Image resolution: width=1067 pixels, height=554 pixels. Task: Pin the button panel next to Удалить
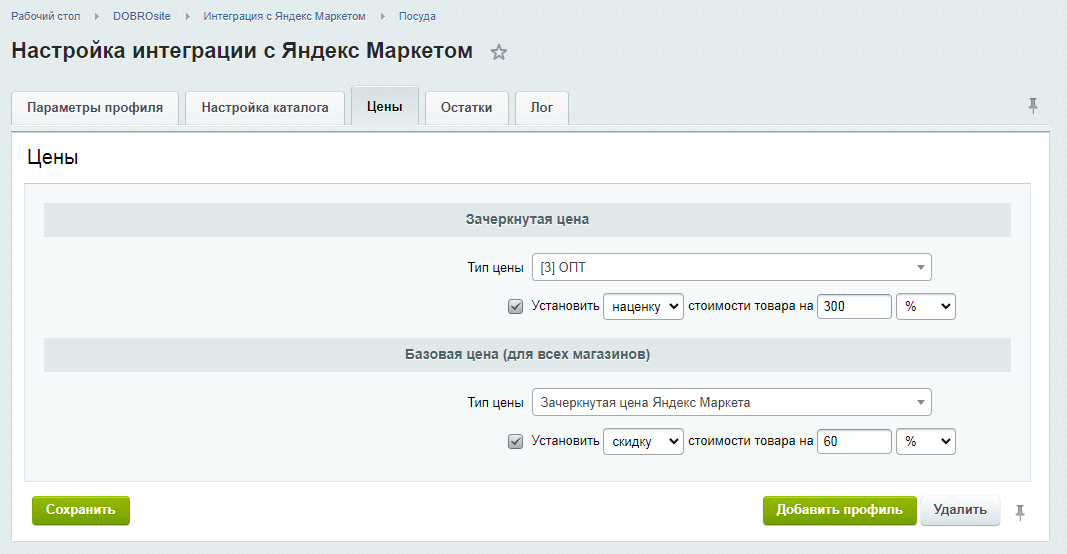1020,512
